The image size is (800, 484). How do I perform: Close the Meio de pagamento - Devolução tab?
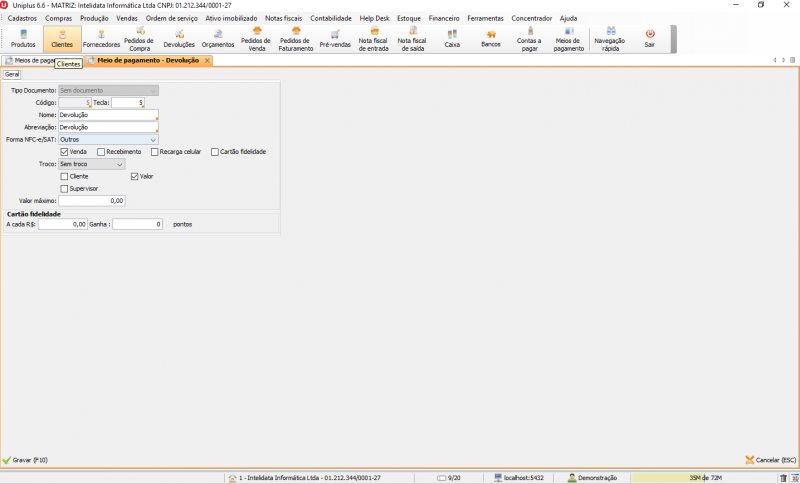coord(207,61)
